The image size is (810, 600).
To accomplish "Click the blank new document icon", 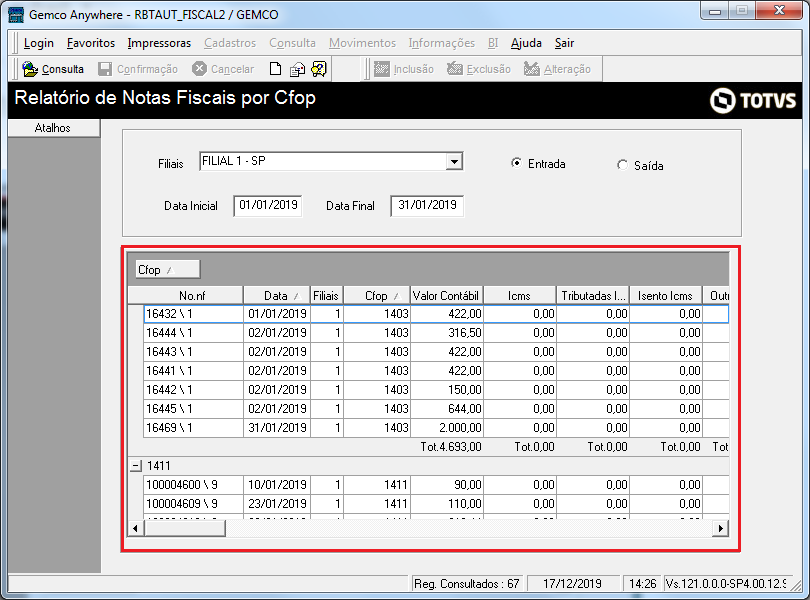I will [x=275, y=69].
